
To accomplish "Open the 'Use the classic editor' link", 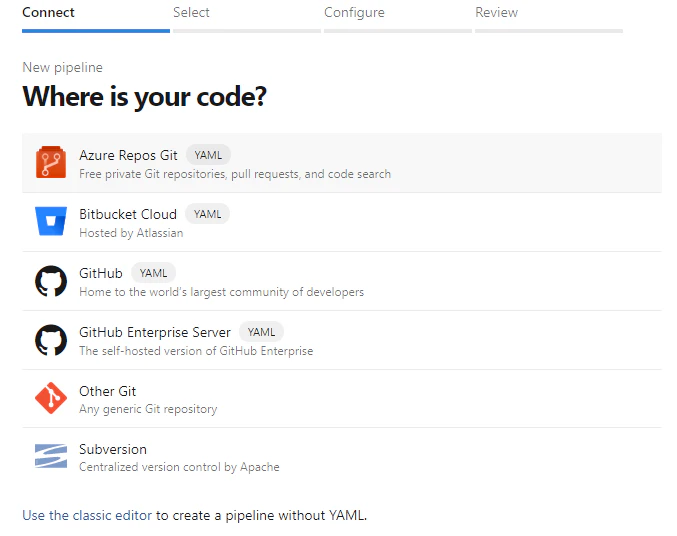I will tap(87, 515).
